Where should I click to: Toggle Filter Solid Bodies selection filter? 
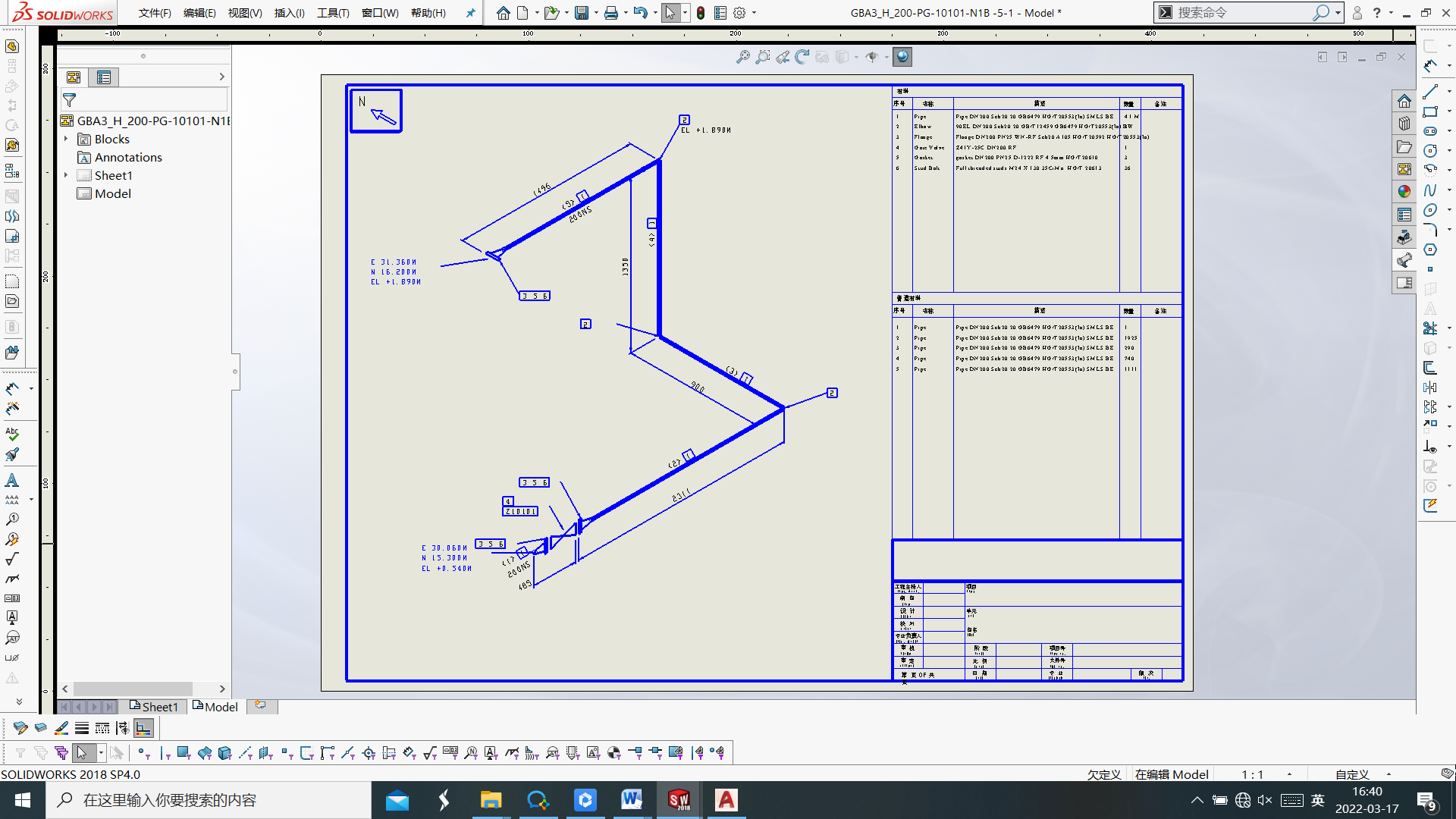tap(225, 753)
